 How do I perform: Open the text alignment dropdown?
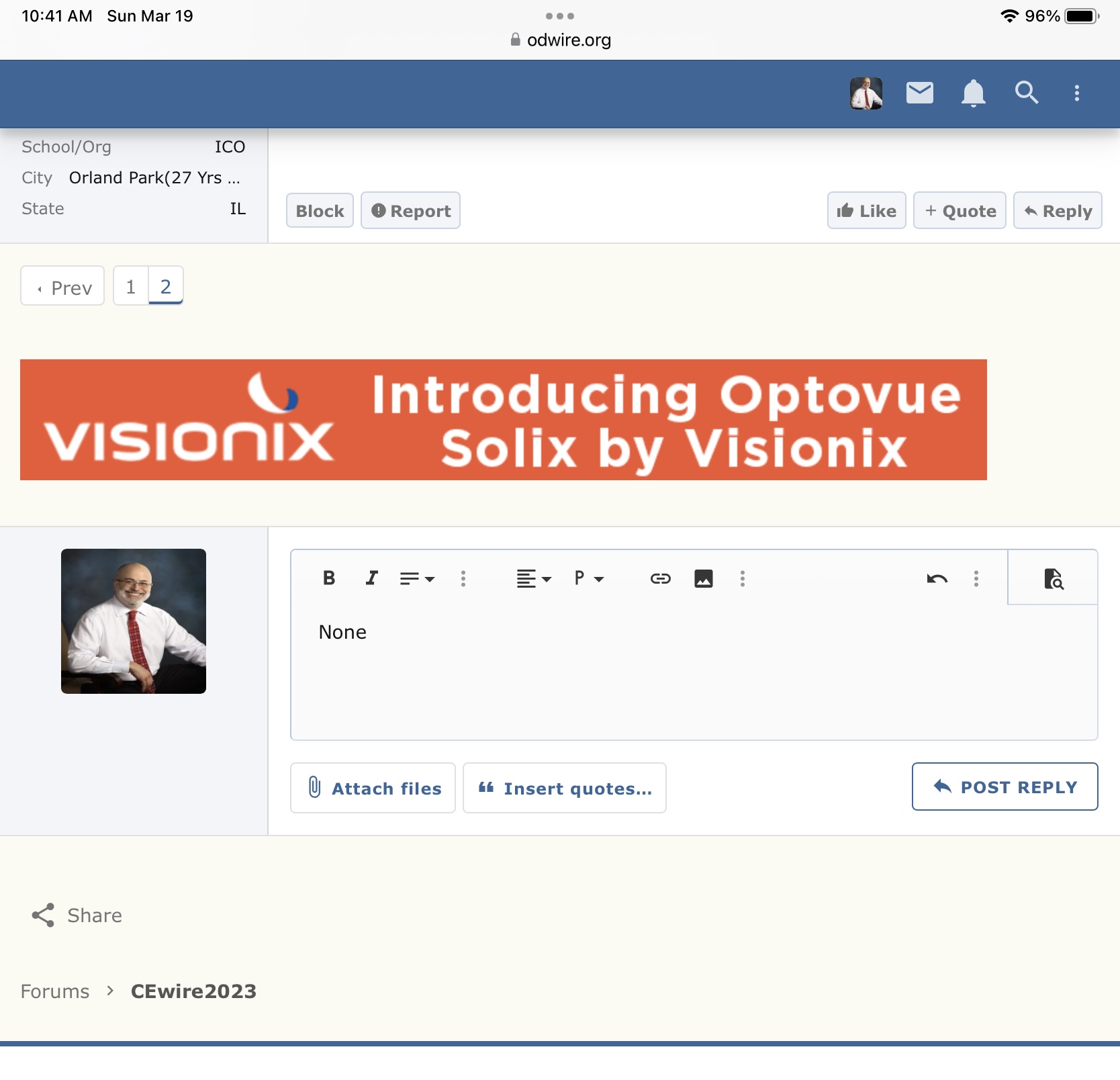pyautogui.click(x=534, y=578)
